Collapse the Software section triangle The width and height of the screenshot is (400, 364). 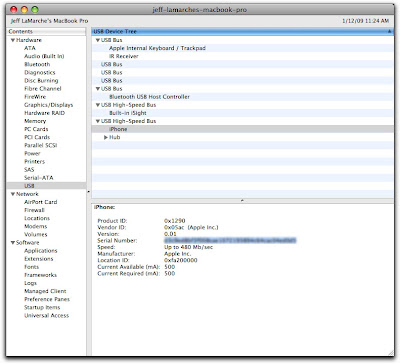(x=13, y=243)
